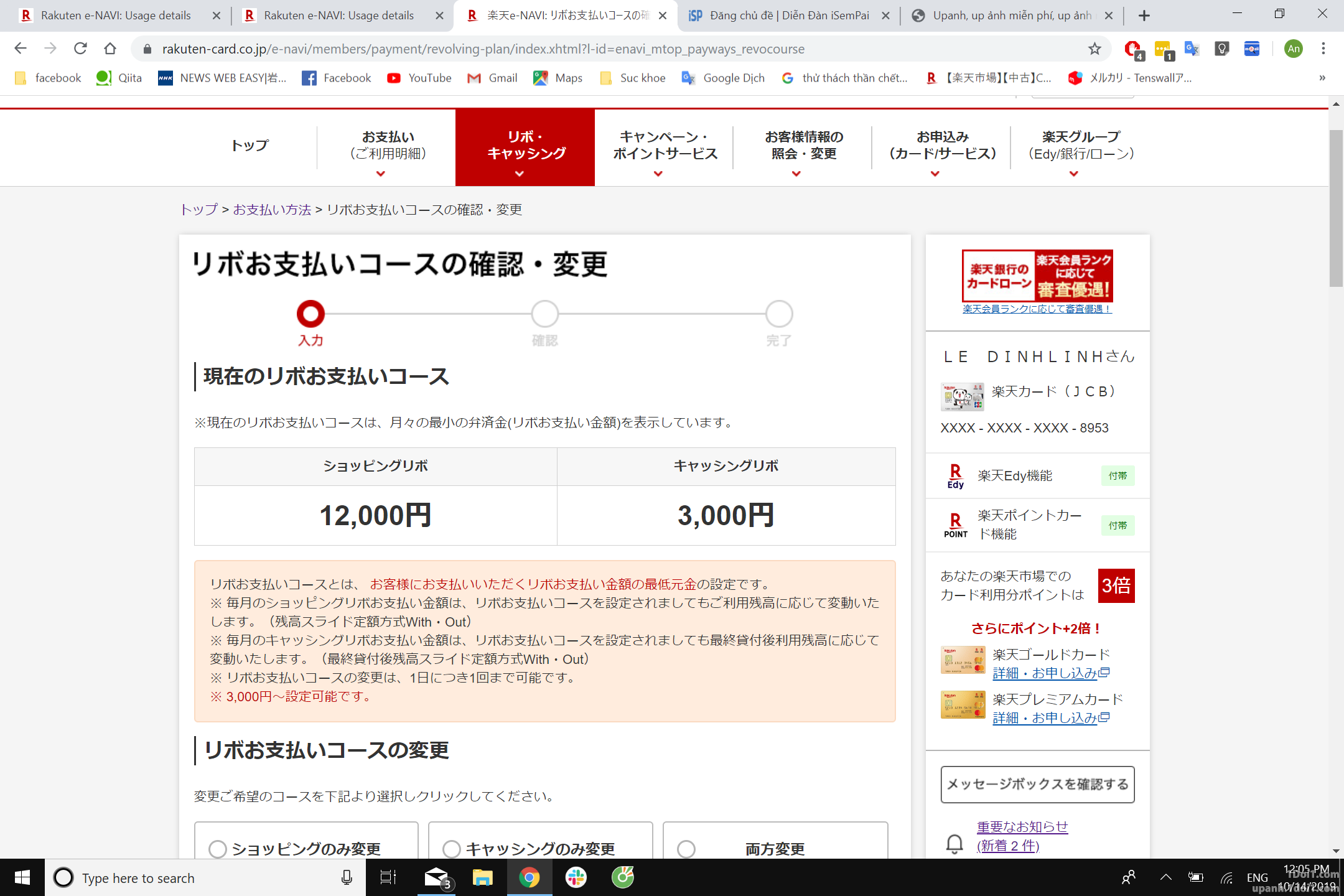Image resolution: width=1344 pixels, height=896 pixels.
Task: Open the red ad blocker extension icon
Action: 1132,49
